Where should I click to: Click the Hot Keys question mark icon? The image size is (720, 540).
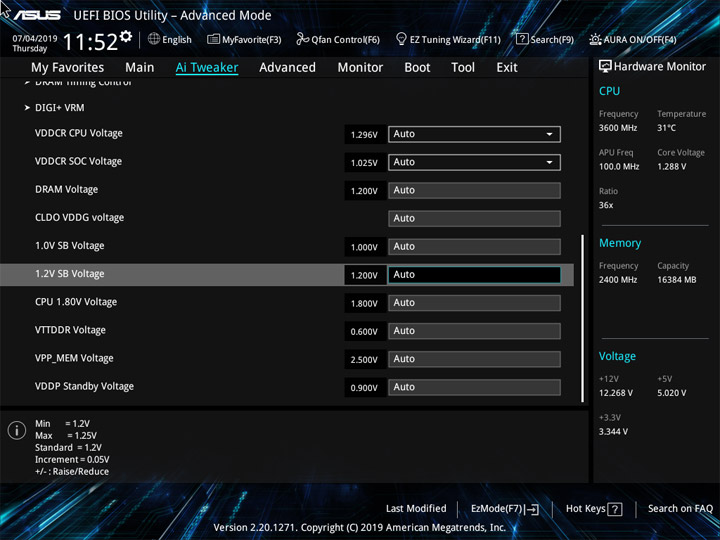(x=615, y=509)
